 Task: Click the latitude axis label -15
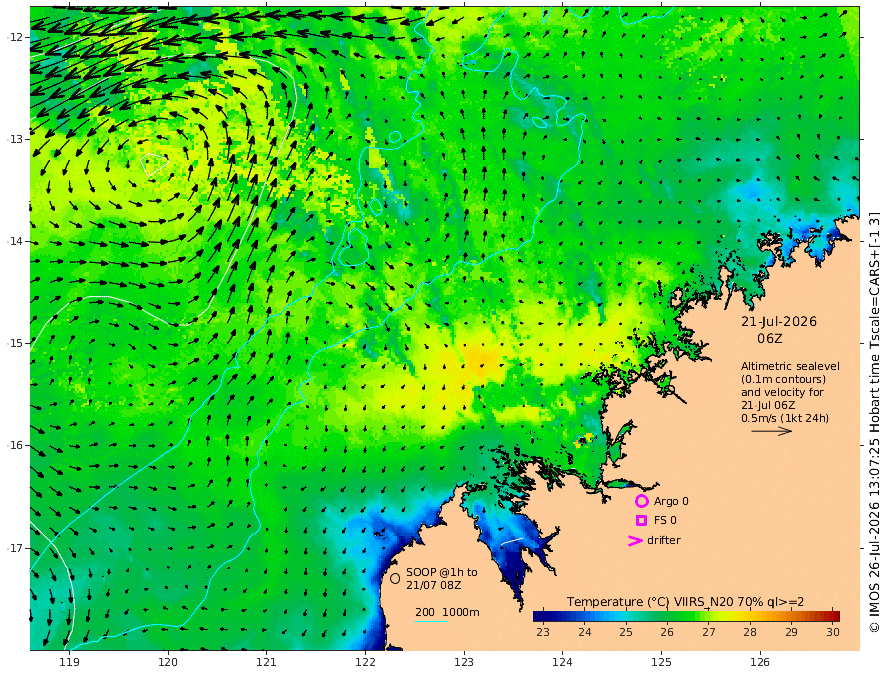[x=15, y=343]
